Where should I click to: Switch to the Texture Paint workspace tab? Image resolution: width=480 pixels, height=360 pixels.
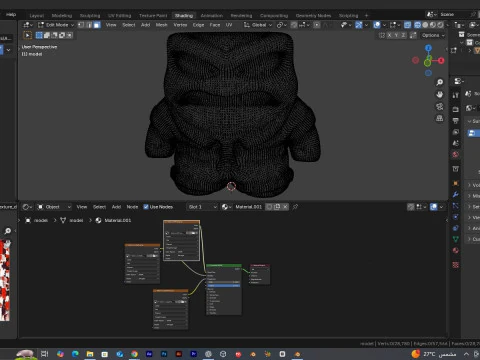[x=153, y=16]
